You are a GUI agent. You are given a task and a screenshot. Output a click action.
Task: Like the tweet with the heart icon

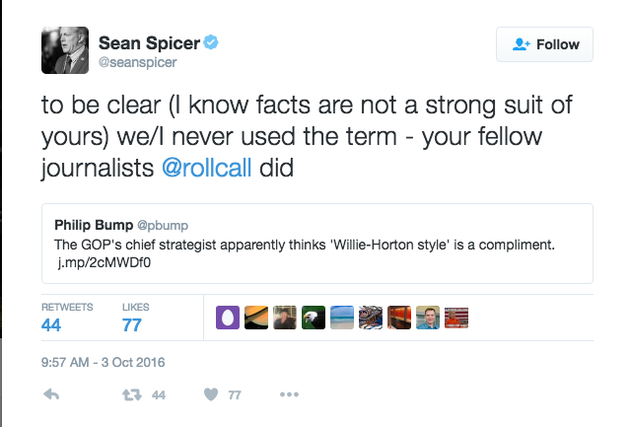point(211,395)
